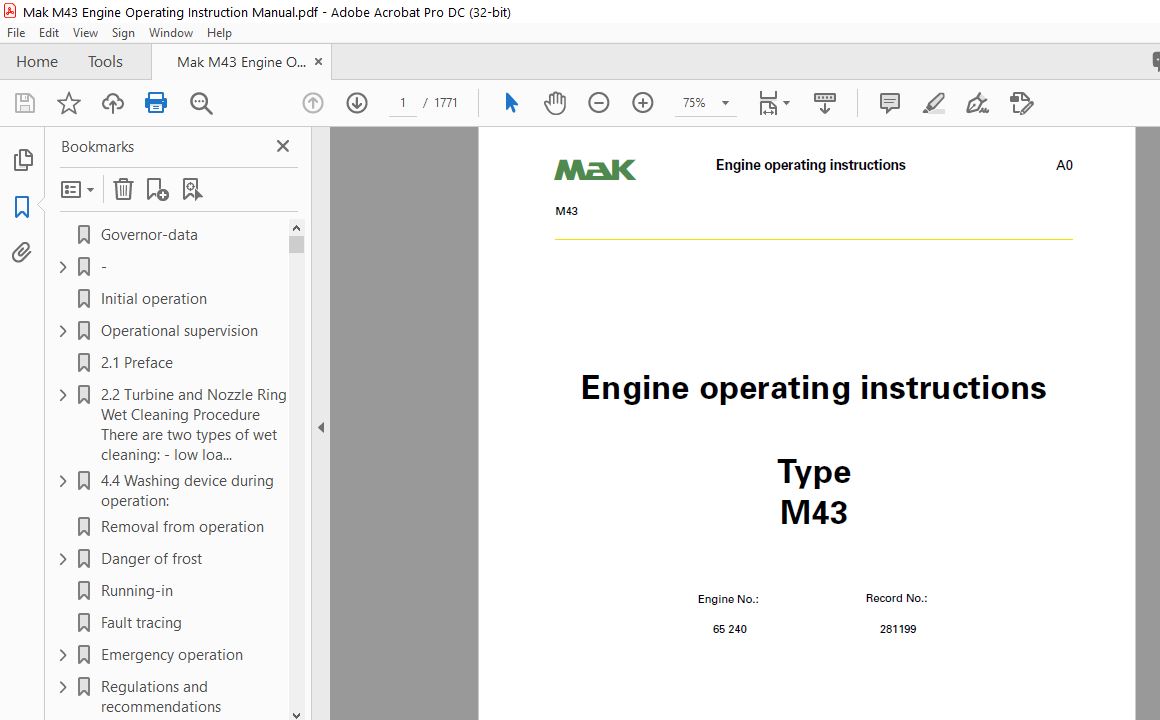
Task: Expand the 2.2 Turbine and Nozzle Ring bookmark
Action: 63,395
